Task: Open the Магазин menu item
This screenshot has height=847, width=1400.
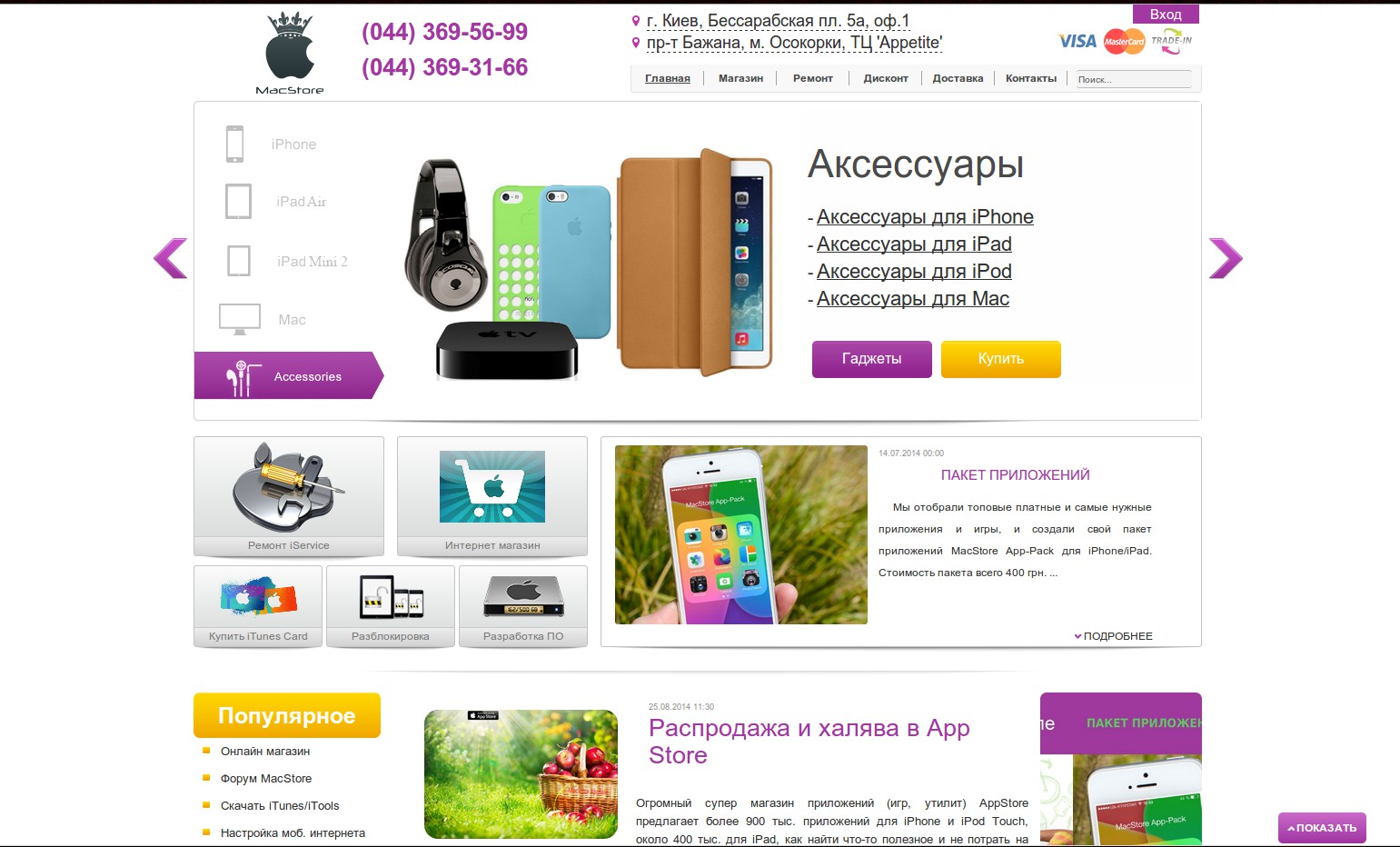Action: [740, 78]
